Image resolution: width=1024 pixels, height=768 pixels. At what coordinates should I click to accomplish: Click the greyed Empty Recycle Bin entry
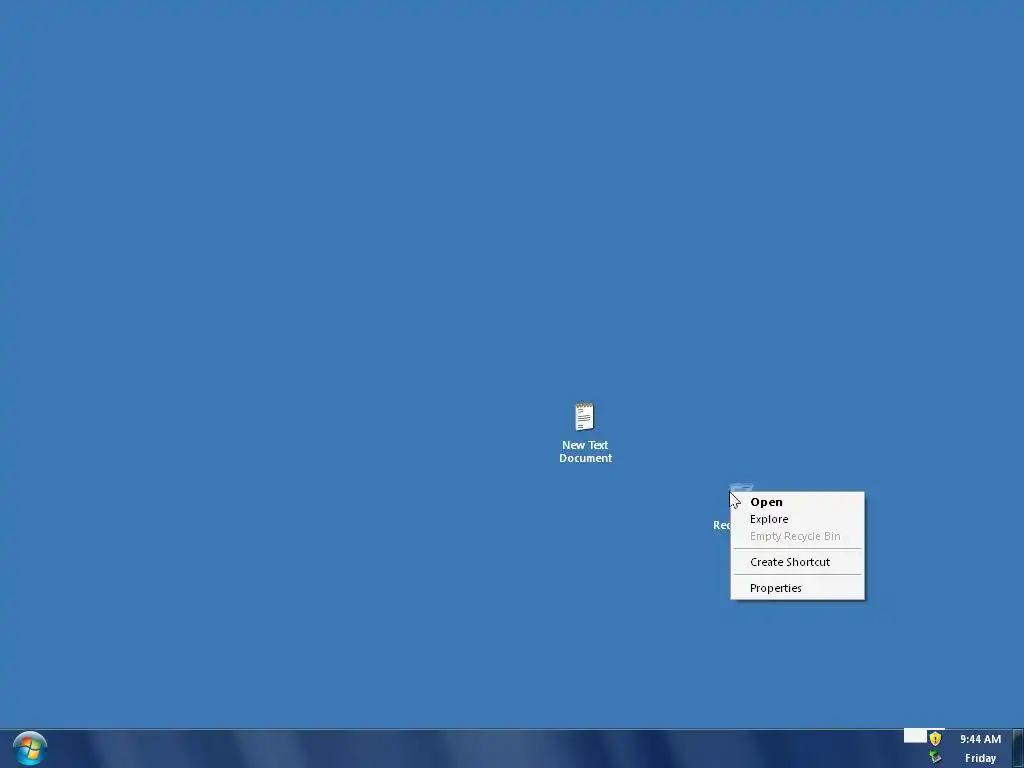pos(797,536)
